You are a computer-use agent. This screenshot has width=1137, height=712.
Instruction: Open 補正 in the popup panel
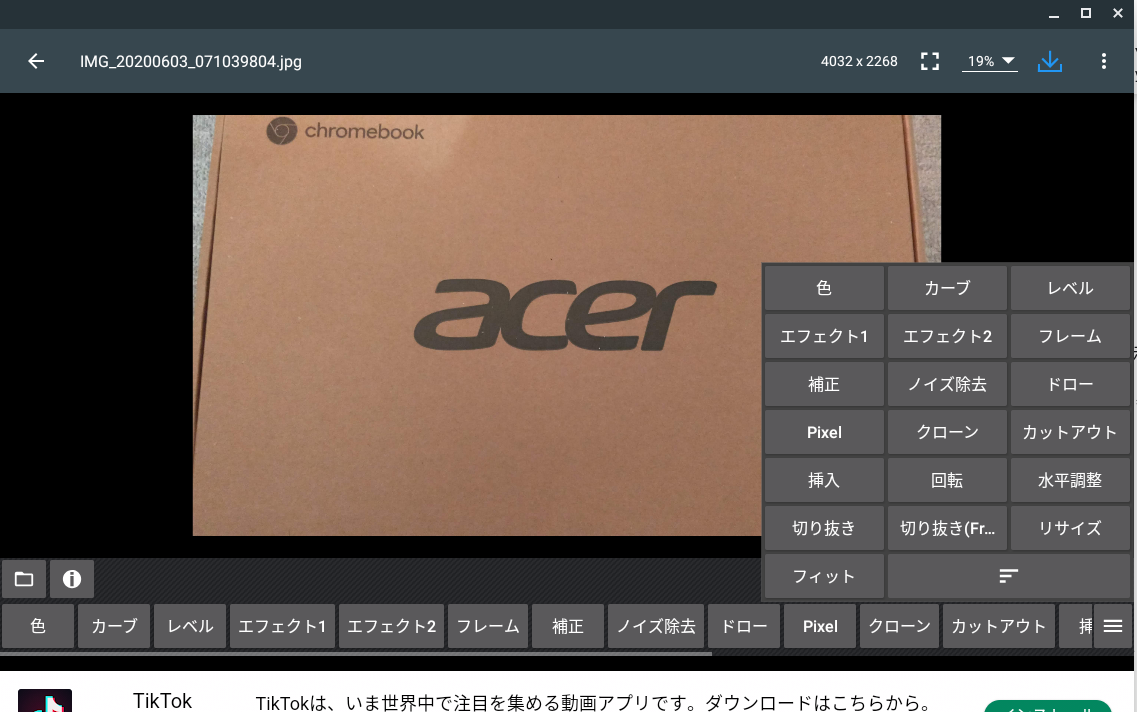[824, 384]
